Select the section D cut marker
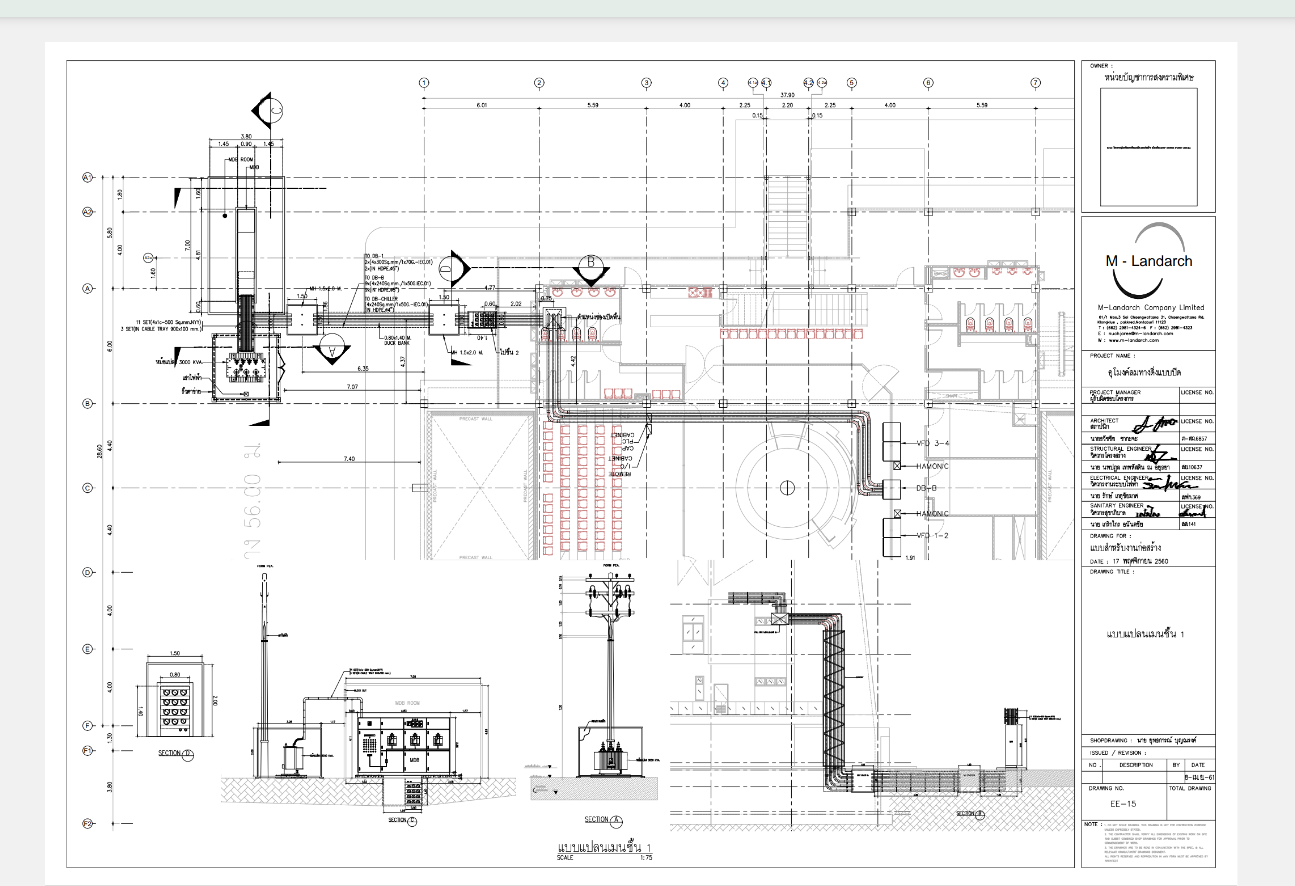Screen dimensions: 1295x886 (454, 267)
